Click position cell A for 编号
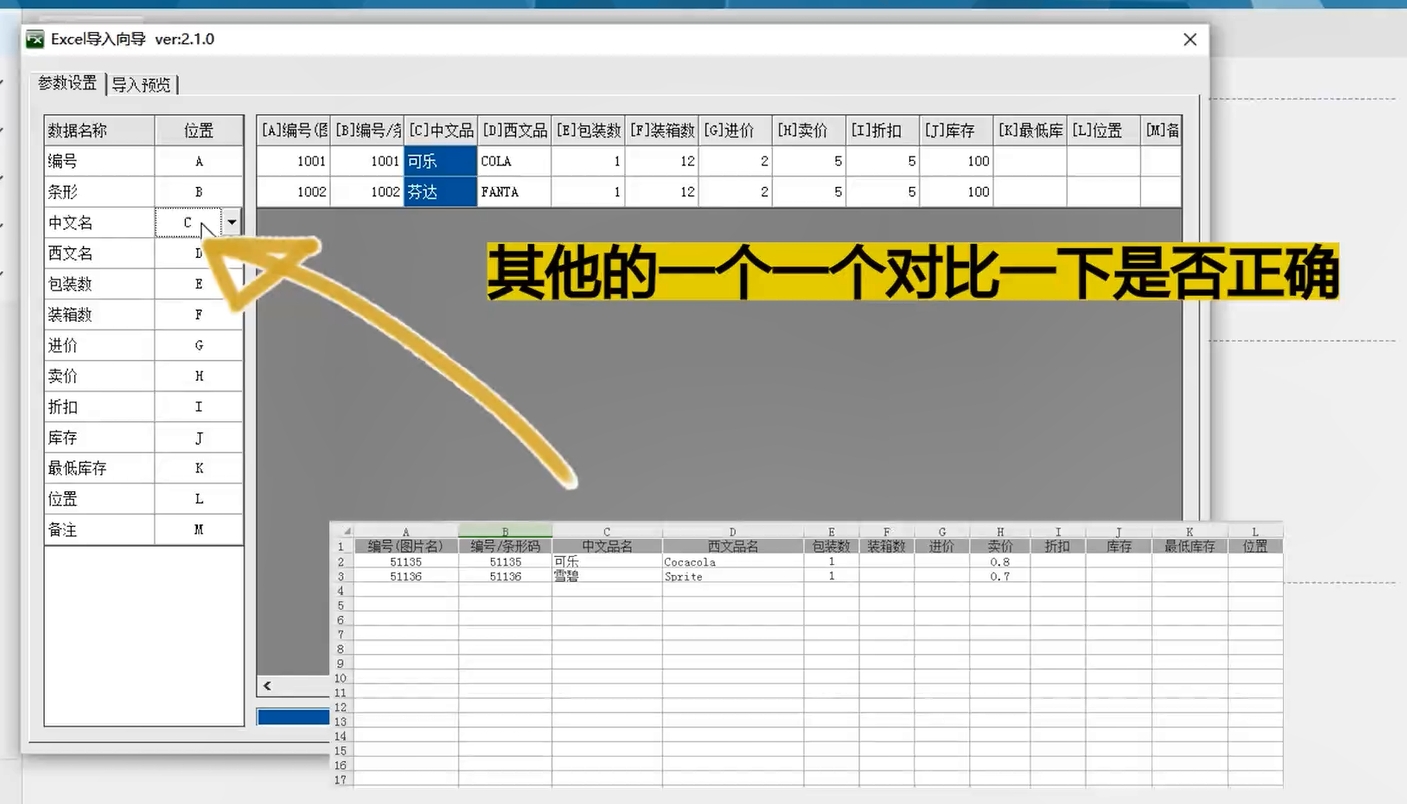The height and width of the screenshot is (804, 1407). coord(199,161)
